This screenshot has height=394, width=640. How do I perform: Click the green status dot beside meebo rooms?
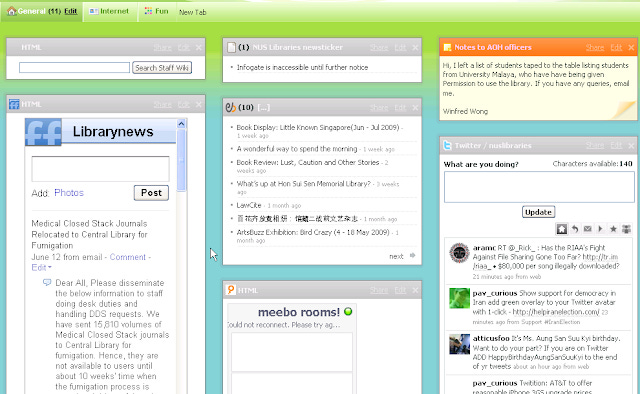click(x=348, y=312)
